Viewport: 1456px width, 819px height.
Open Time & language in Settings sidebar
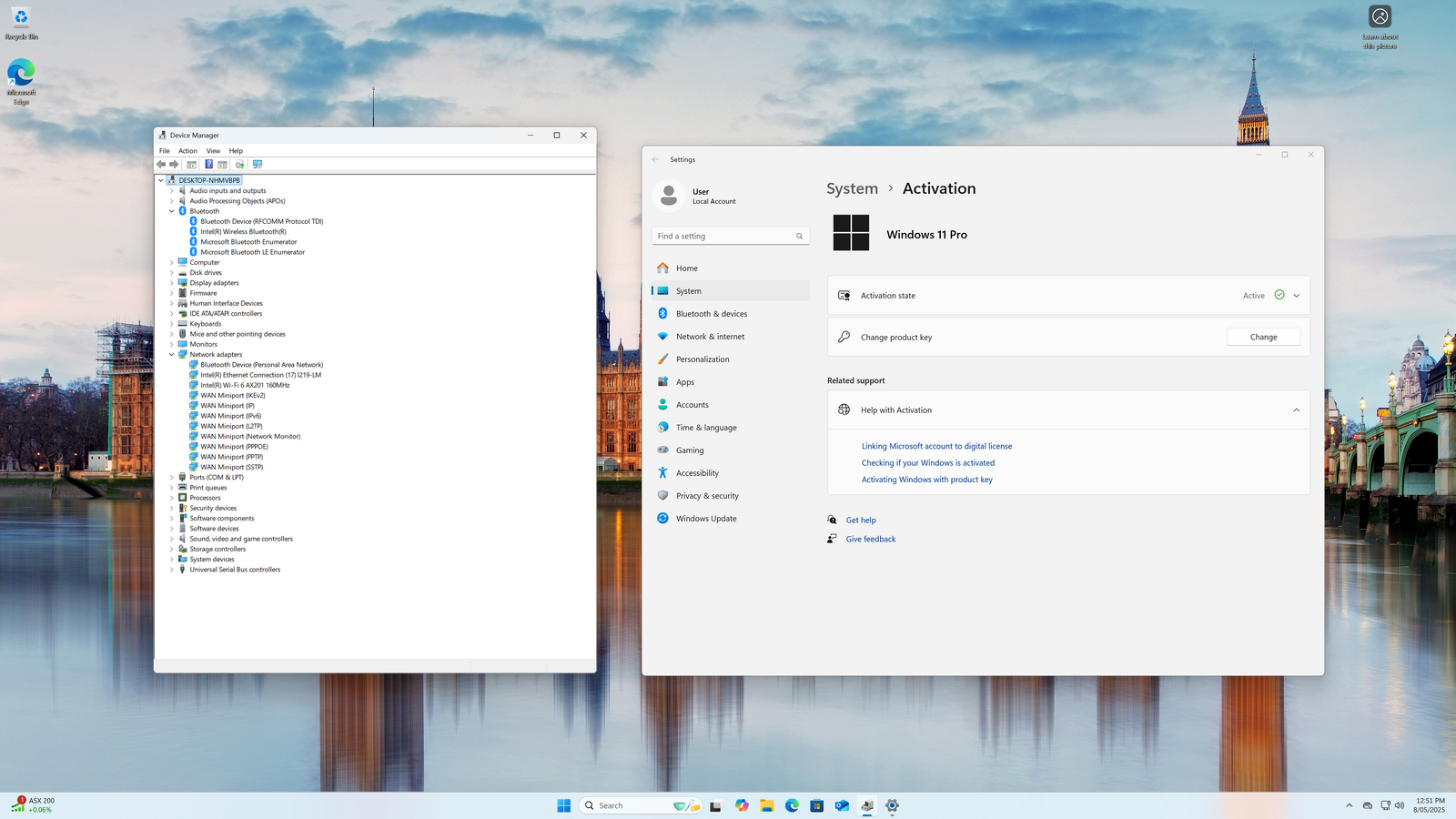click(731, 428)
